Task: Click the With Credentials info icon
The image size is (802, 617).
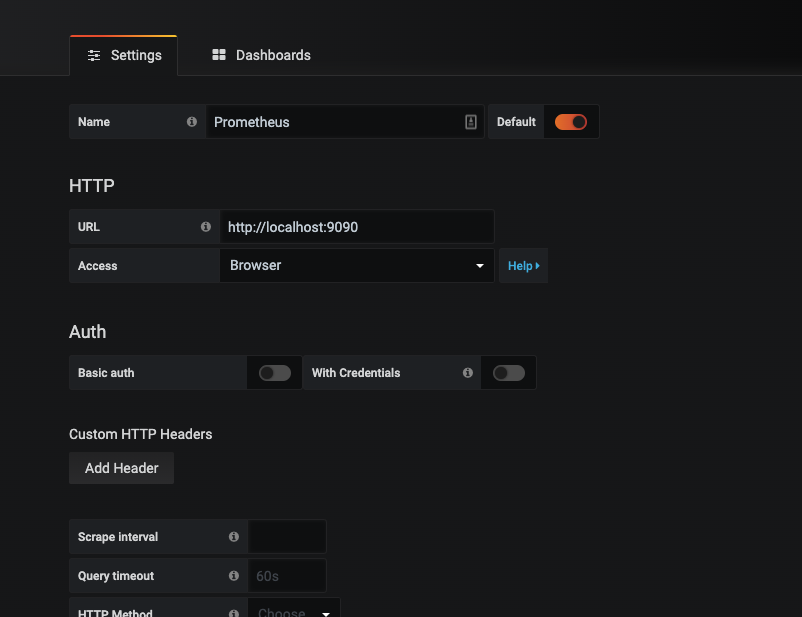Action: [468, 373]
